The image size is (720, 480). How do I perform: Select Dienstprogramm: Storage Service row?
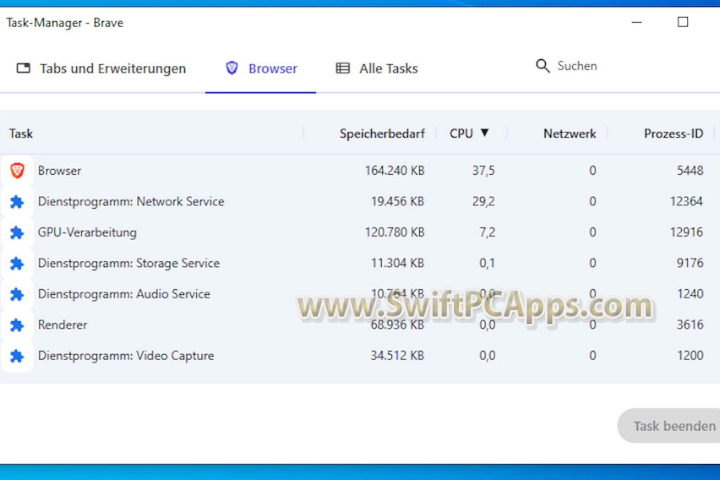click(360, 263)
